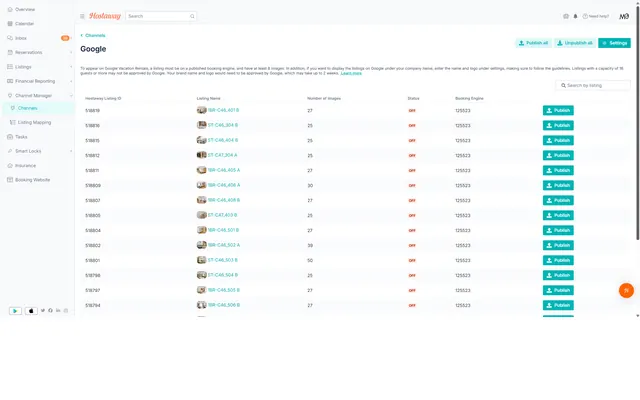This screenshot has width=640, height=400.
Task: Publish listing 518819
Action: [x=558, y=111]
